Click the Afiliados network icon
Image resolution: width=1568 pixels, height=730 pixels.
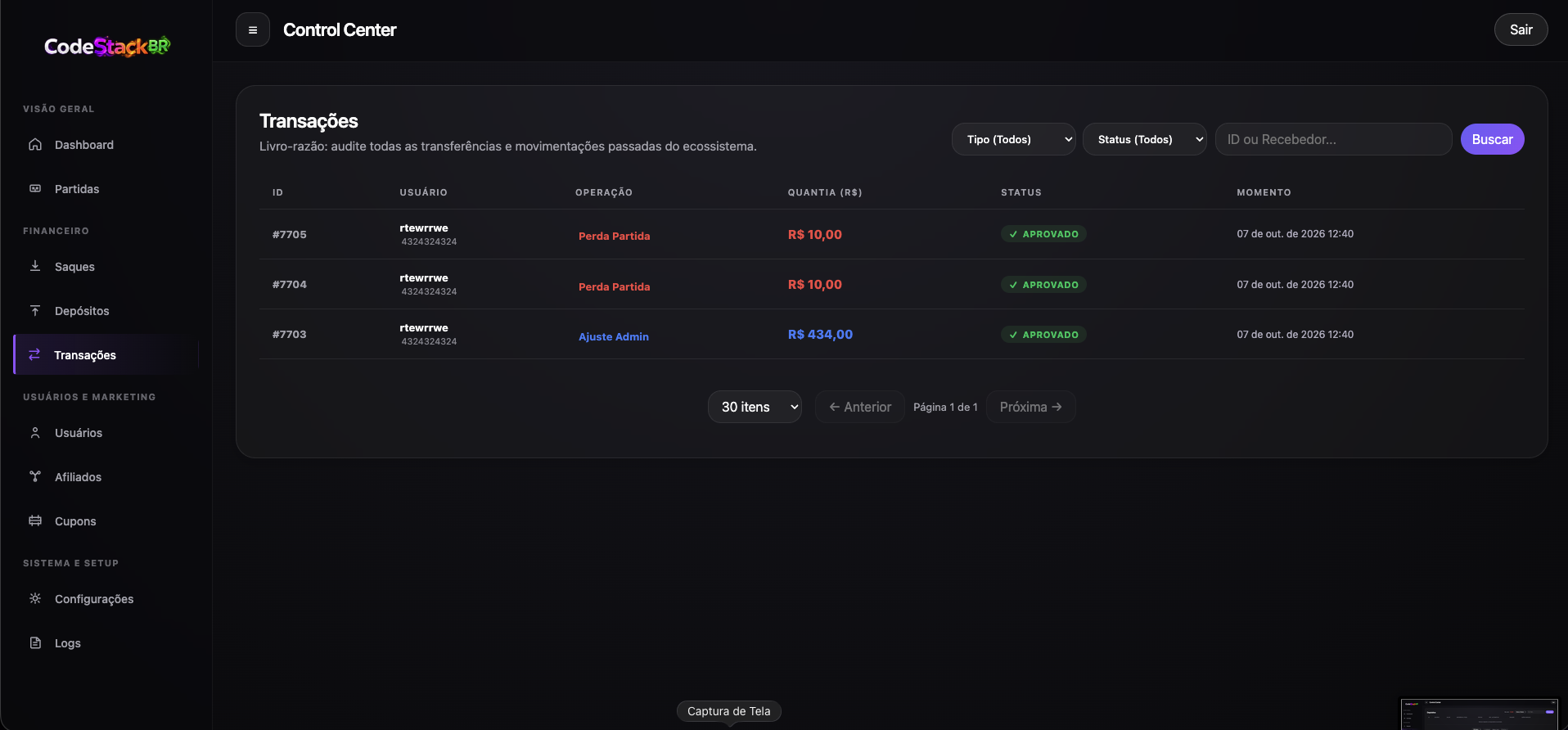pos(35,476)
